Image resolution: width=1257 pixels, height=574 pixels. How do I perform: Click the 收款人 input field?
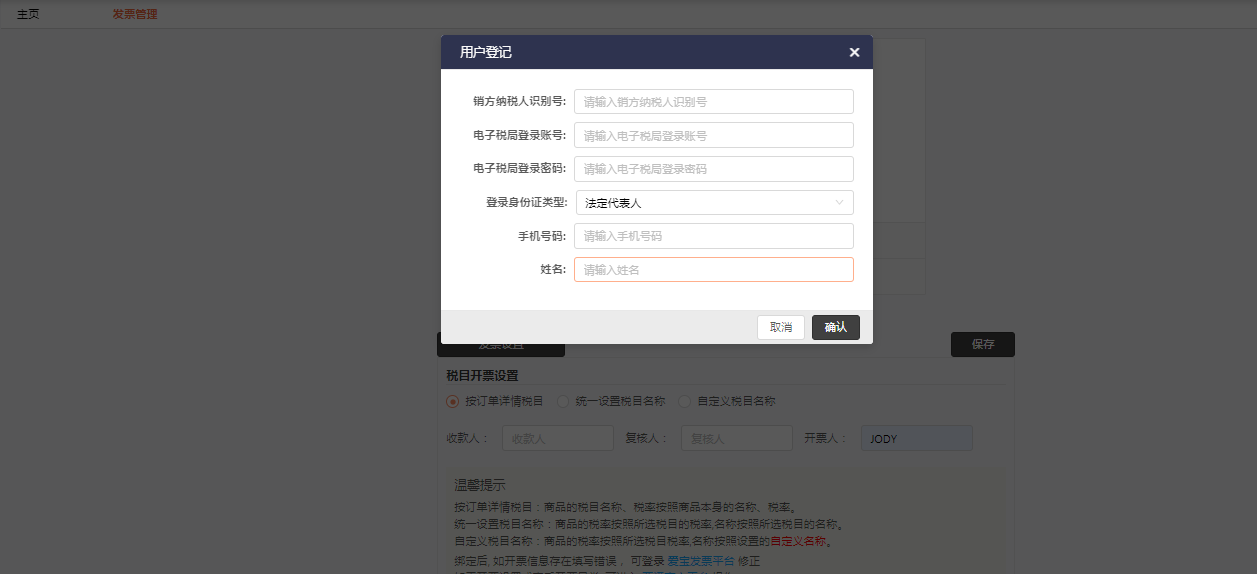pos(558,438)
